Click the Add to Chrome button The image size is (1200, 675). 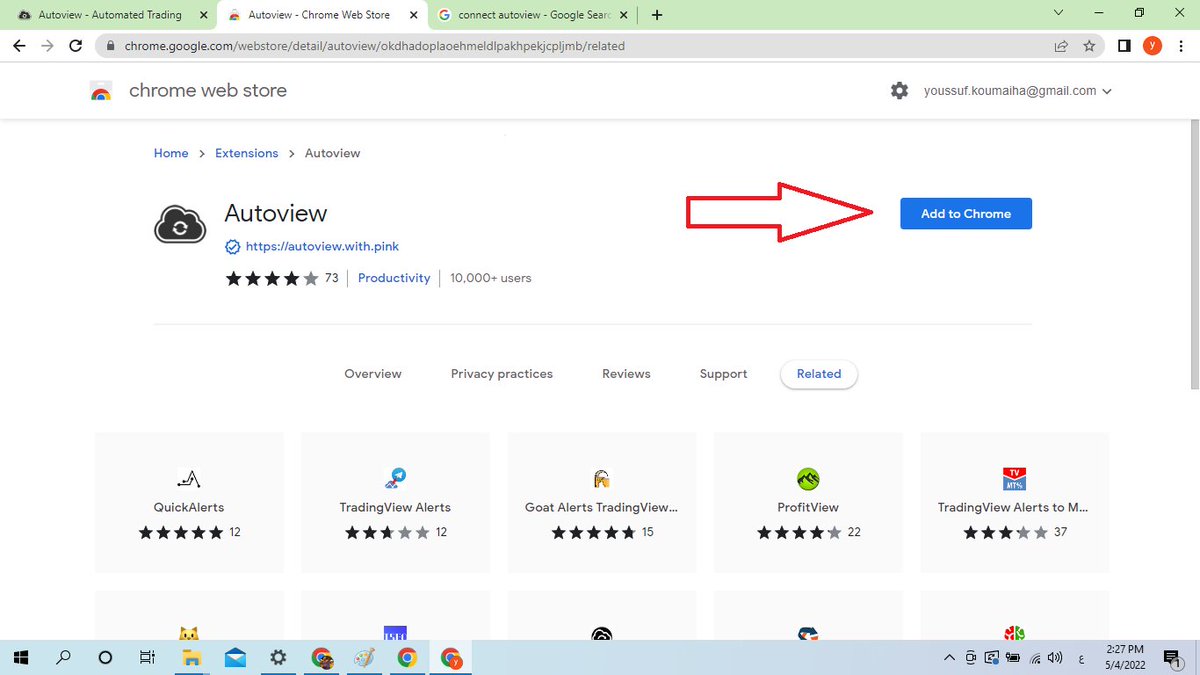tap(965, 213)
